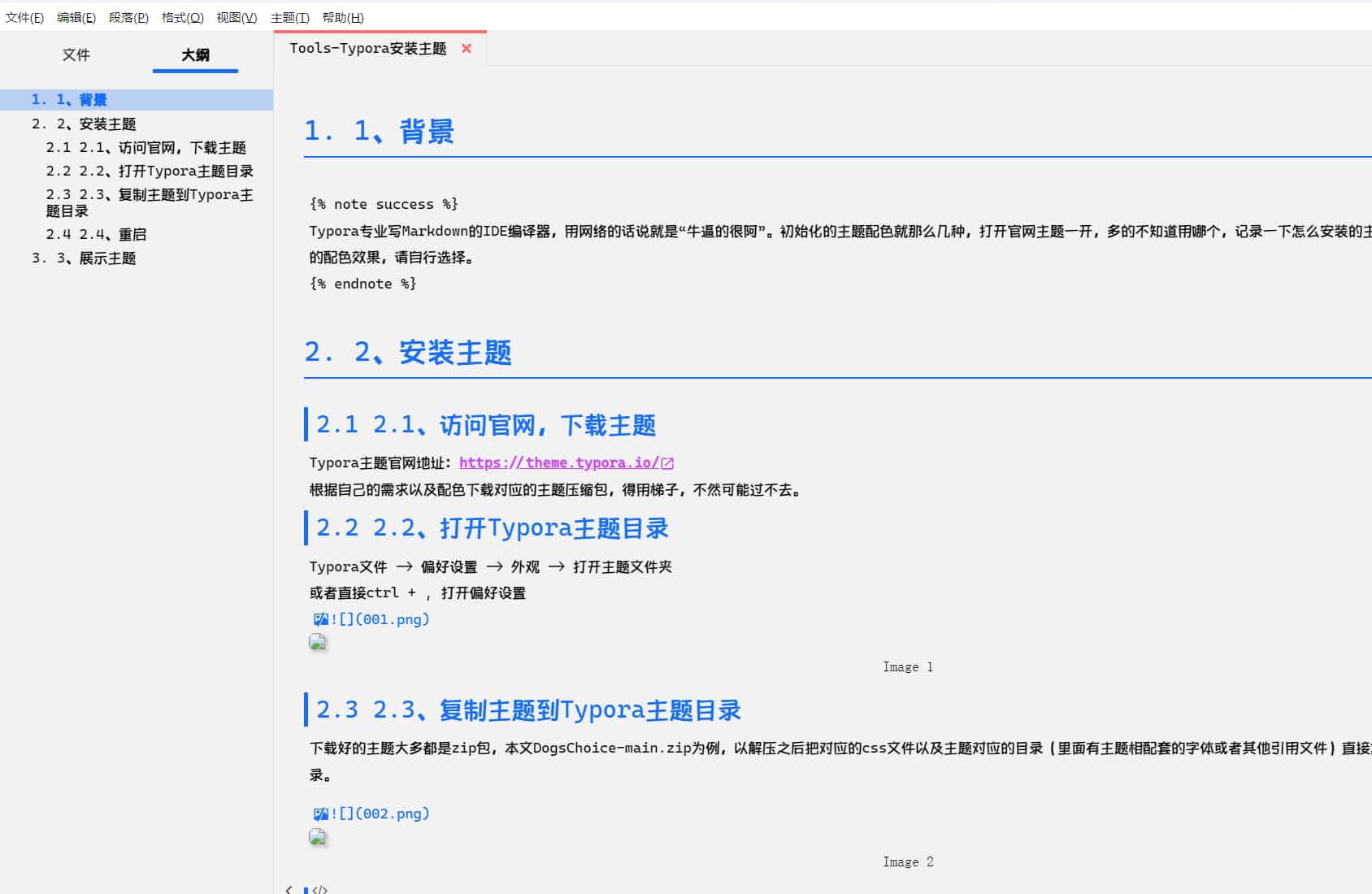1372x894 pixels.
Task: Click the image placeholder thumbnail above Image 1
Action: click(318, 642)
